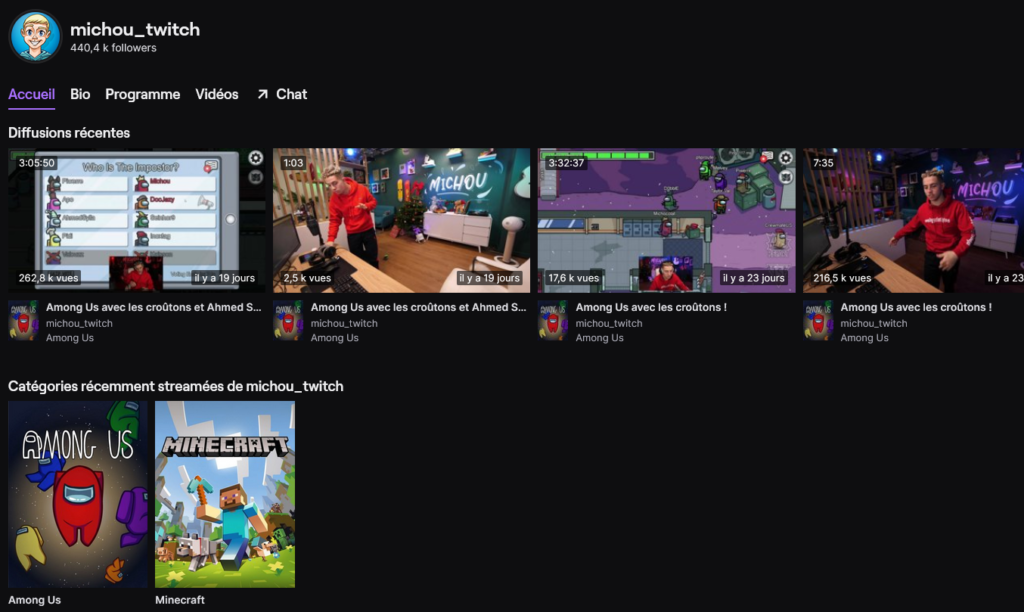
Task: Open the michou_twitch profile avatar
Action: [35, 36]
